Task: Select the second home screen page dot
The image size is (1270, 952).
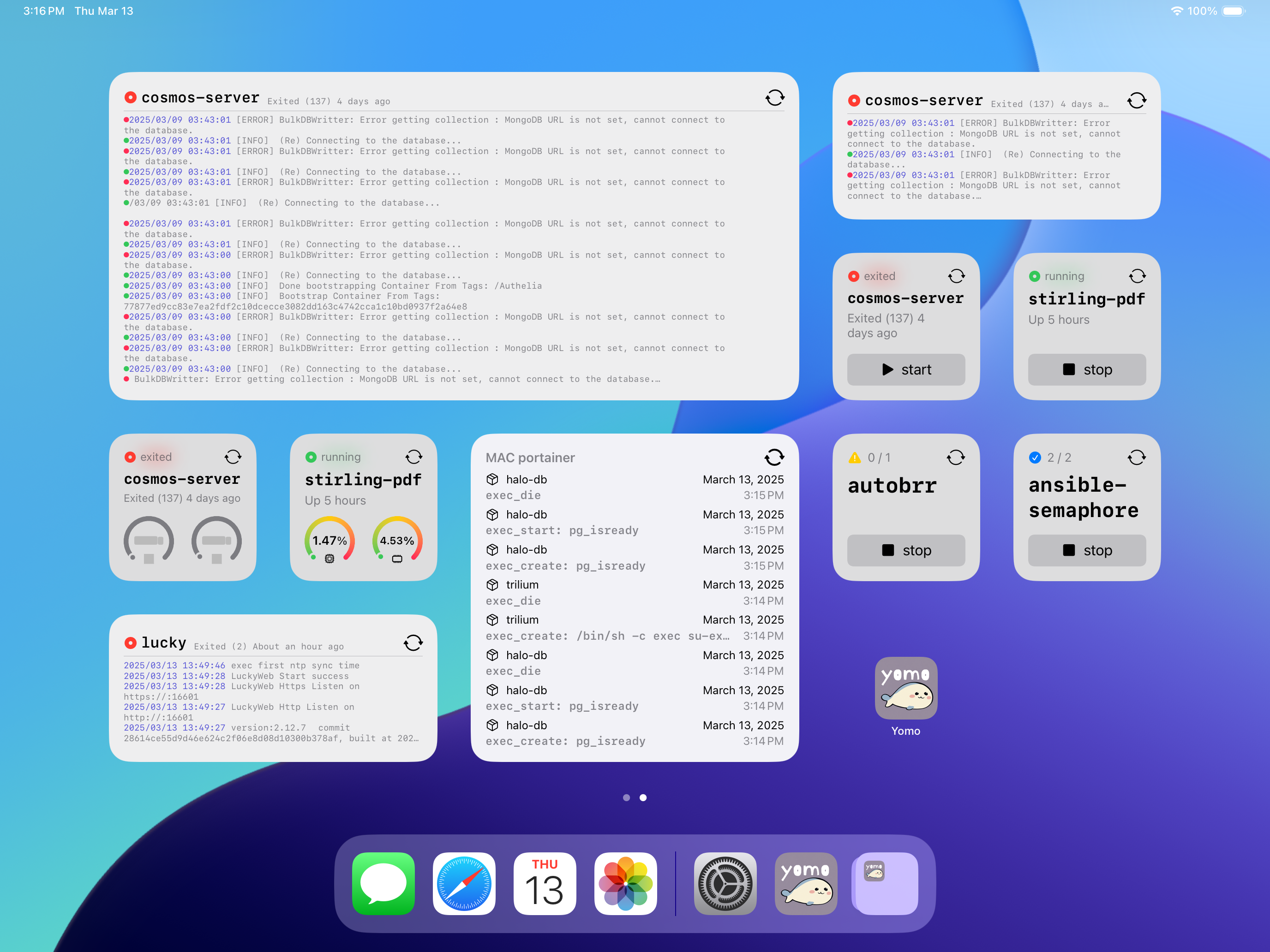Action: point(643,797)
